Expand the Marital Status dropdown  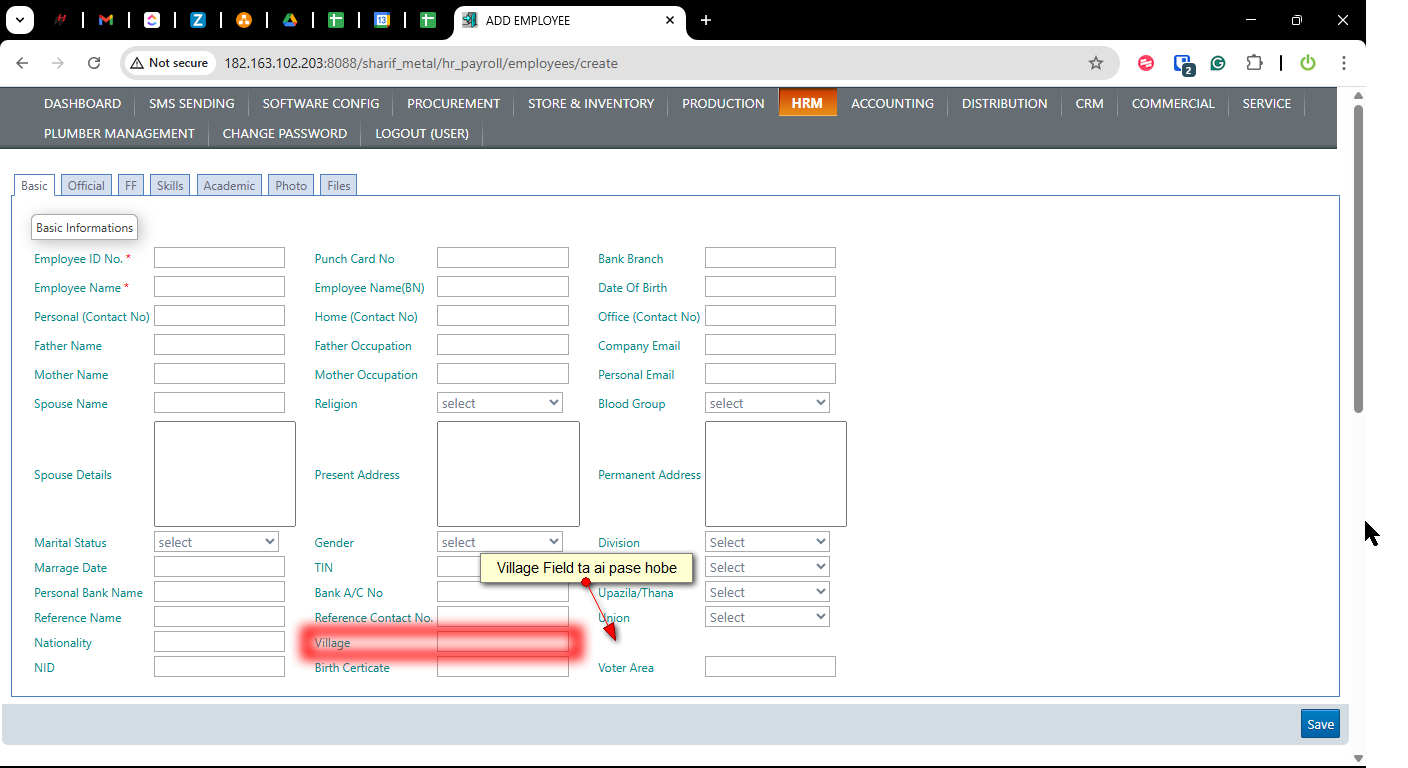coord(216,542)
